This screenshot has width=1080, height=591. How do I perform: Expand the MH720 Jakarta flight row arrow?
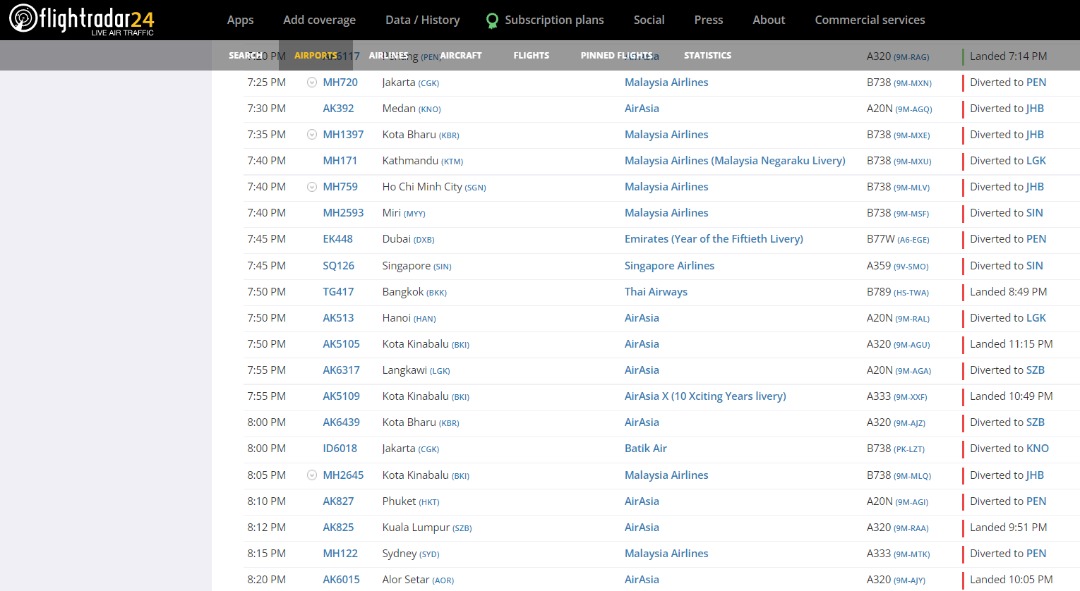(x=311, y=82)
